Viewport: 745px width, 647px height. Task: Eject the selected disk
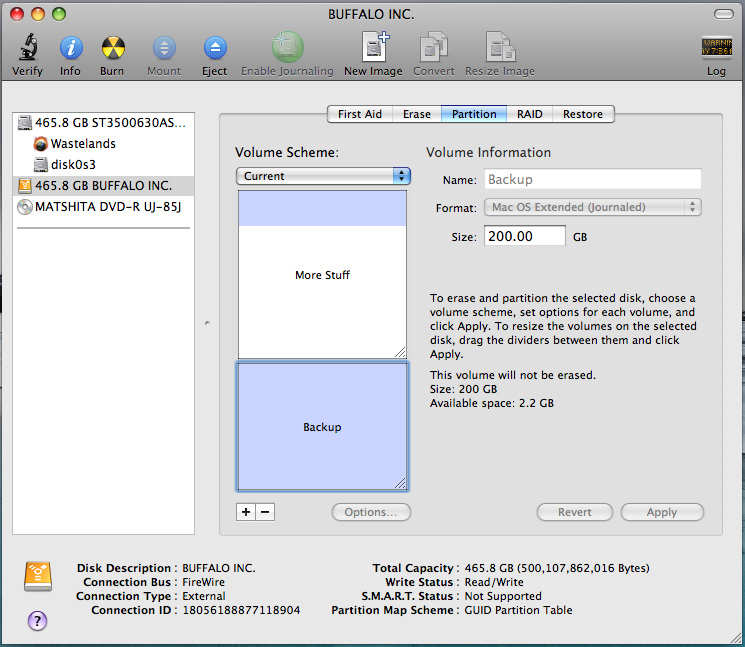pos(214,48)
